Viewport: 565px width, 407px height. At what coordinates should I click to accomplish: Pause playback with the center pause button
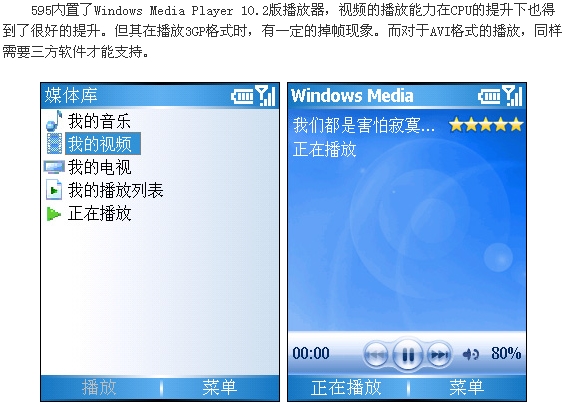[408, 355]
